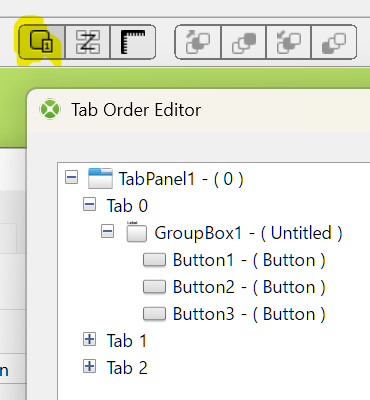Open the Z-order tab editor icon
This screenshot has width=370, height=400.
coord(88,42)
